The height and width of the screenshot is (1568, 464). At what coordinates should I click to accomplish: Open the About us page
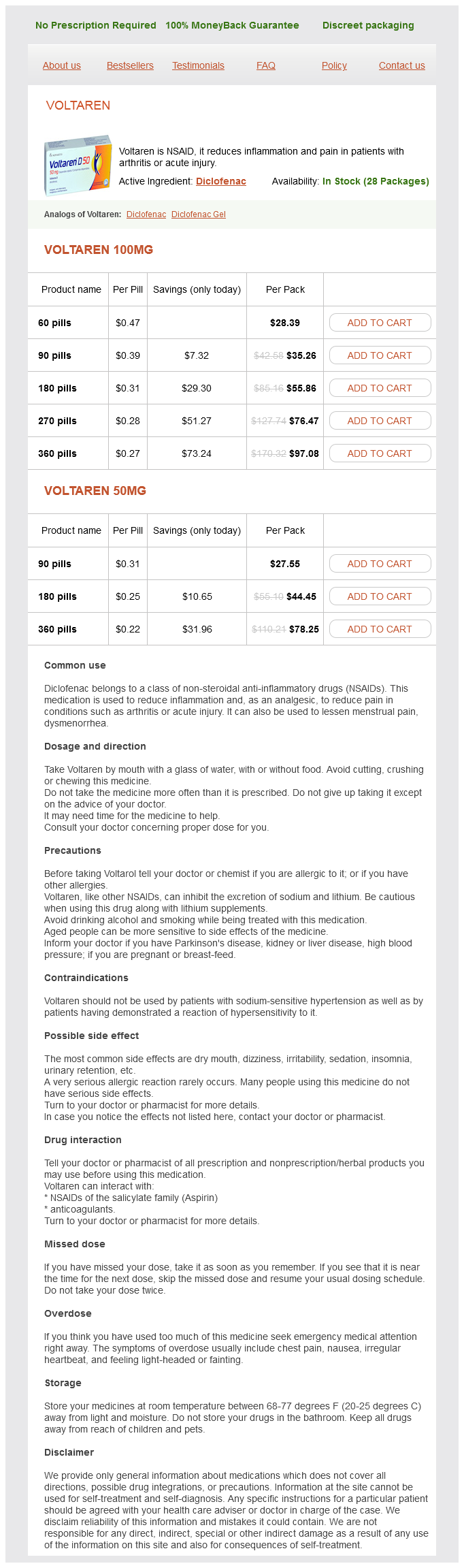point(62,65)
